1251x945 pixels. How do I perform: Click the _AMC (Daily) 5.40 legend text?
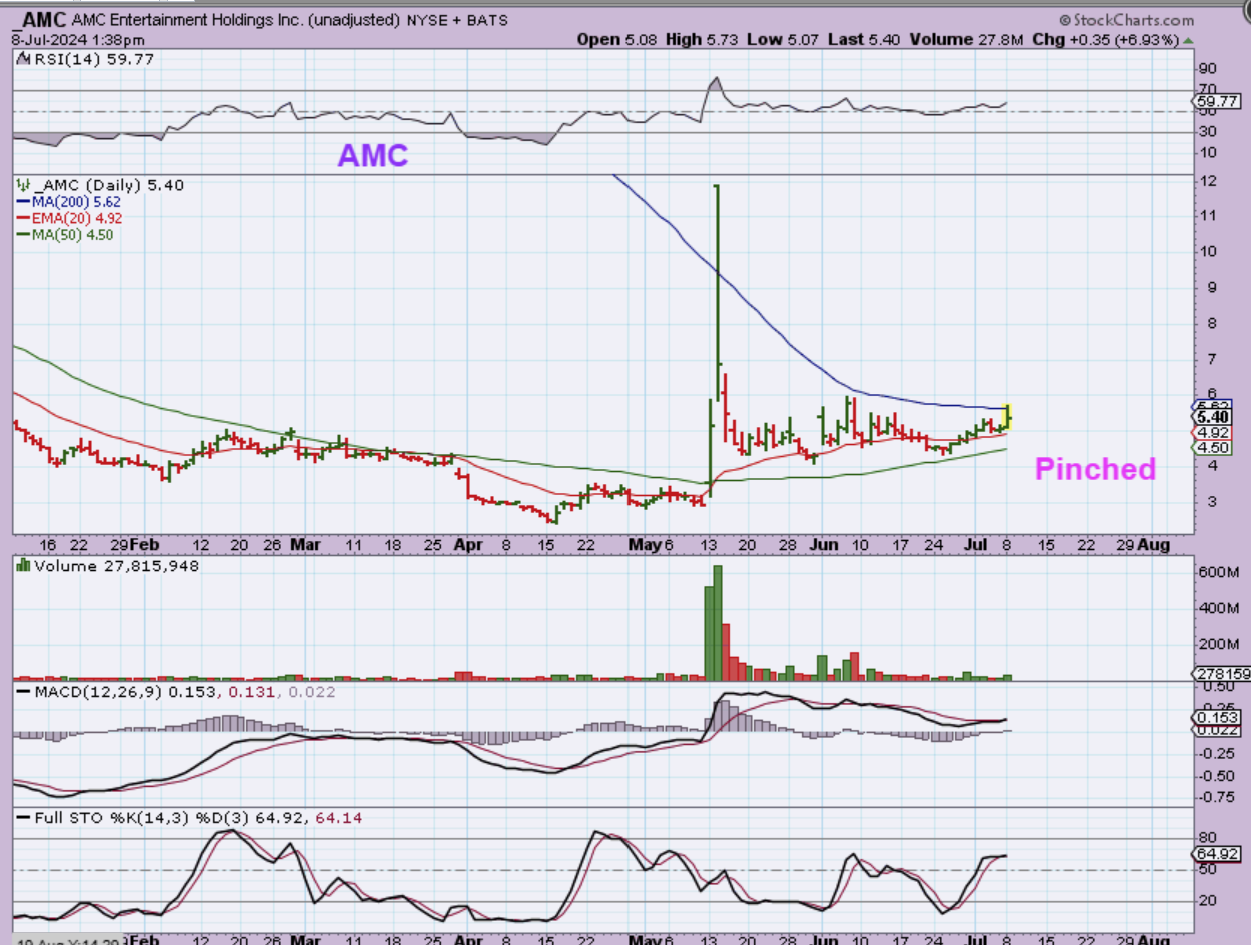108,185
